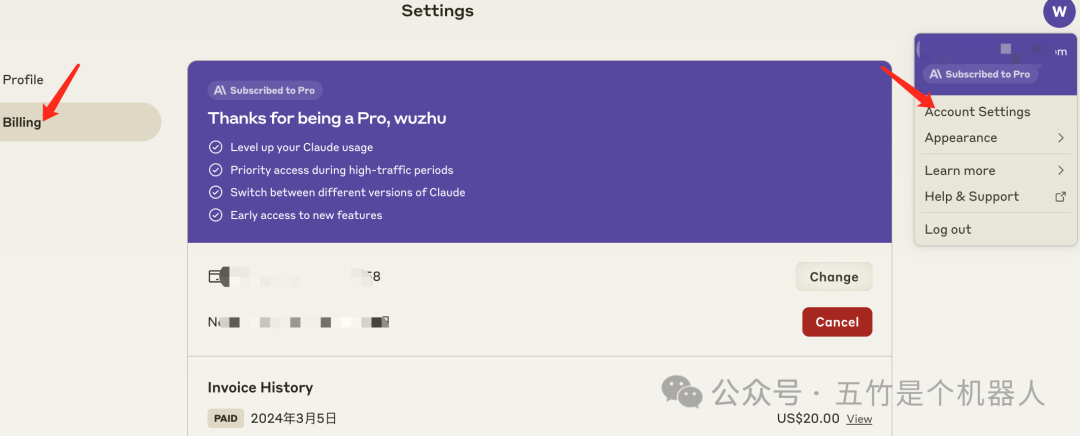
Task: Click Subscribed to Pro badge in the purple banner
Action: (265, 90)
